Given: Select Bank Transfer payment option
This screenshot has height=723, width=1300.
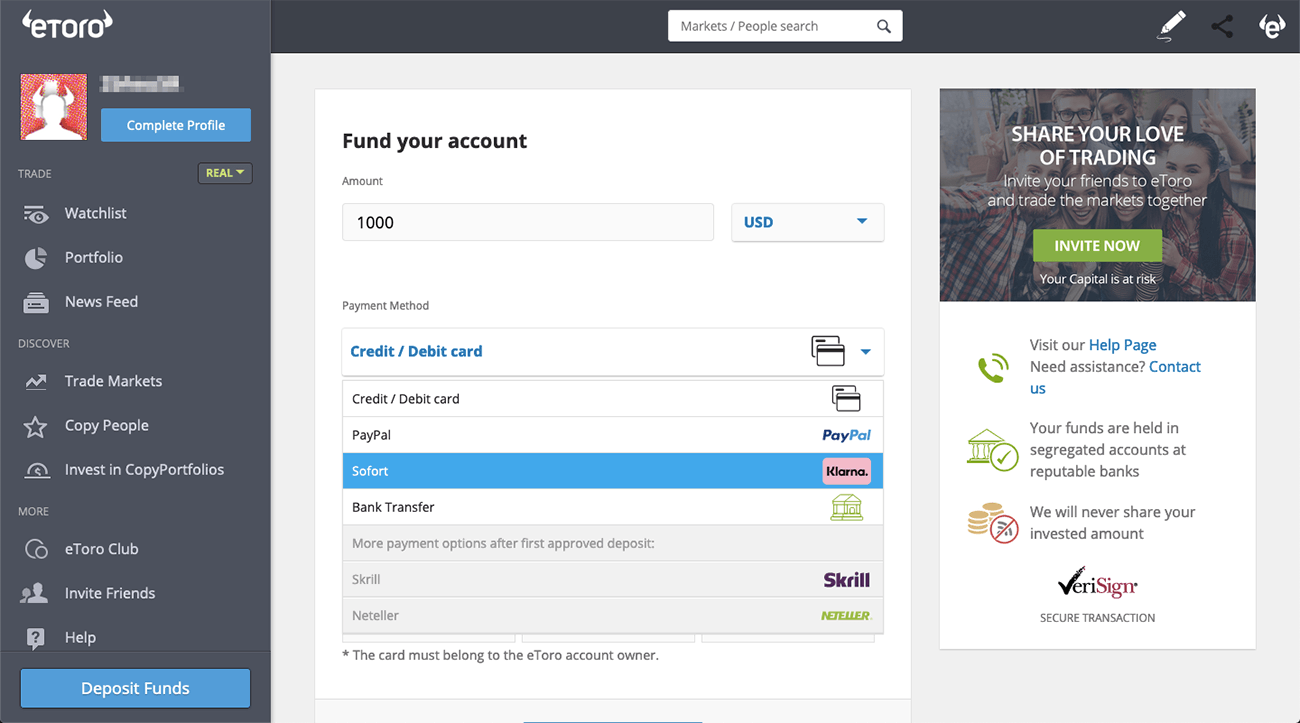Looking at the screenshot, I should click(613, 507).
